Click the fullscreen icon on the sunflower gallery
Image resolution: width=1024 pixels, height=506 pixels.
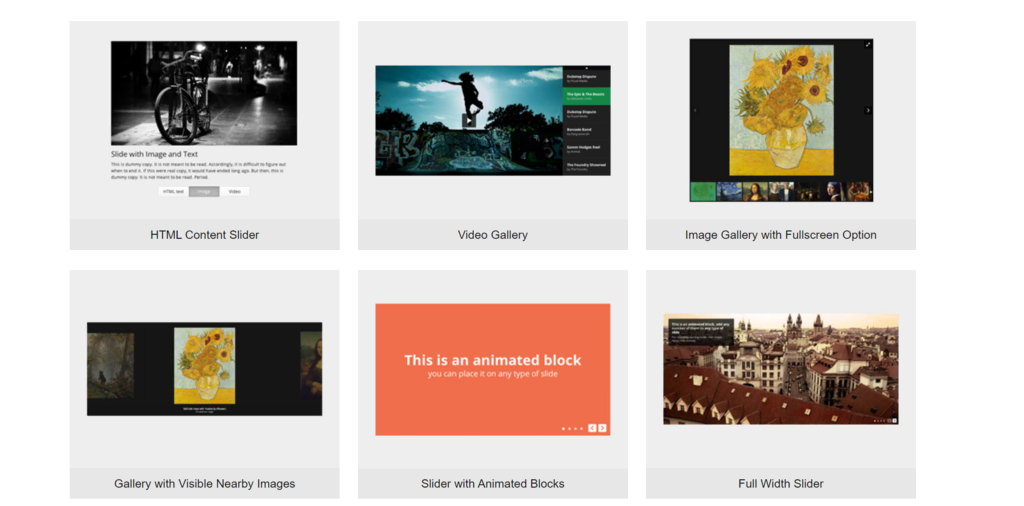pos(867,44)
